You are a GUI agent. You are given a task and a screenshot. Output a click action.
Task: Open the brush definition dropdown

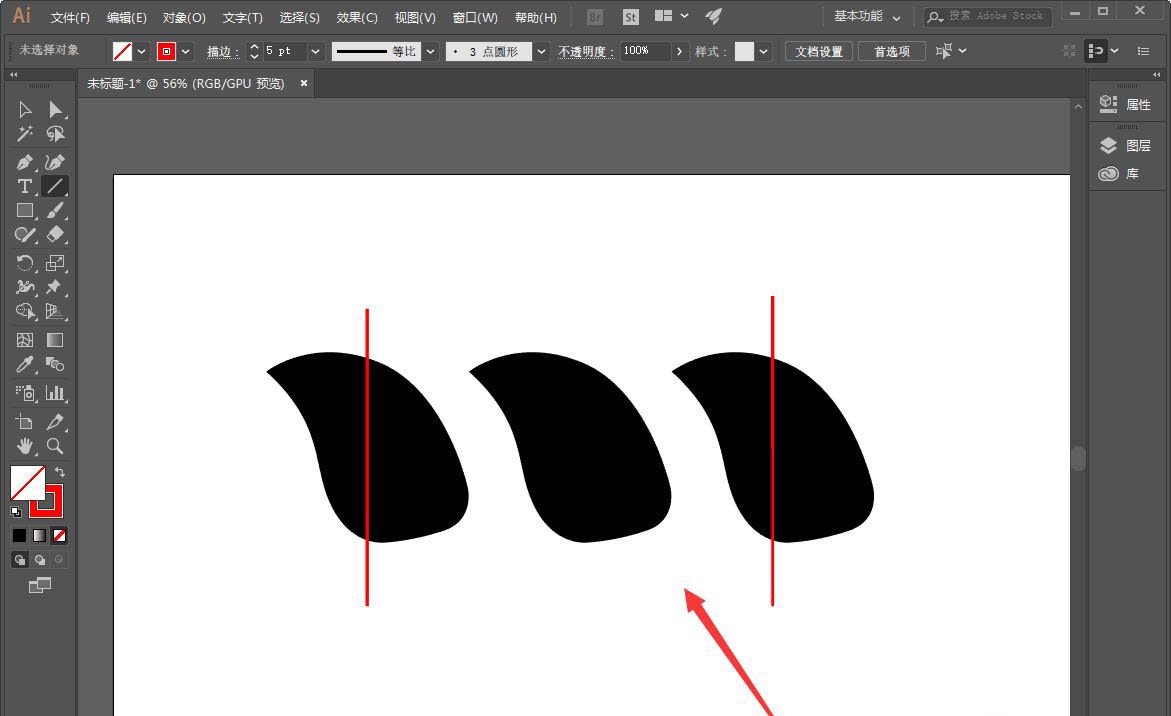click(x=541, y=52)
